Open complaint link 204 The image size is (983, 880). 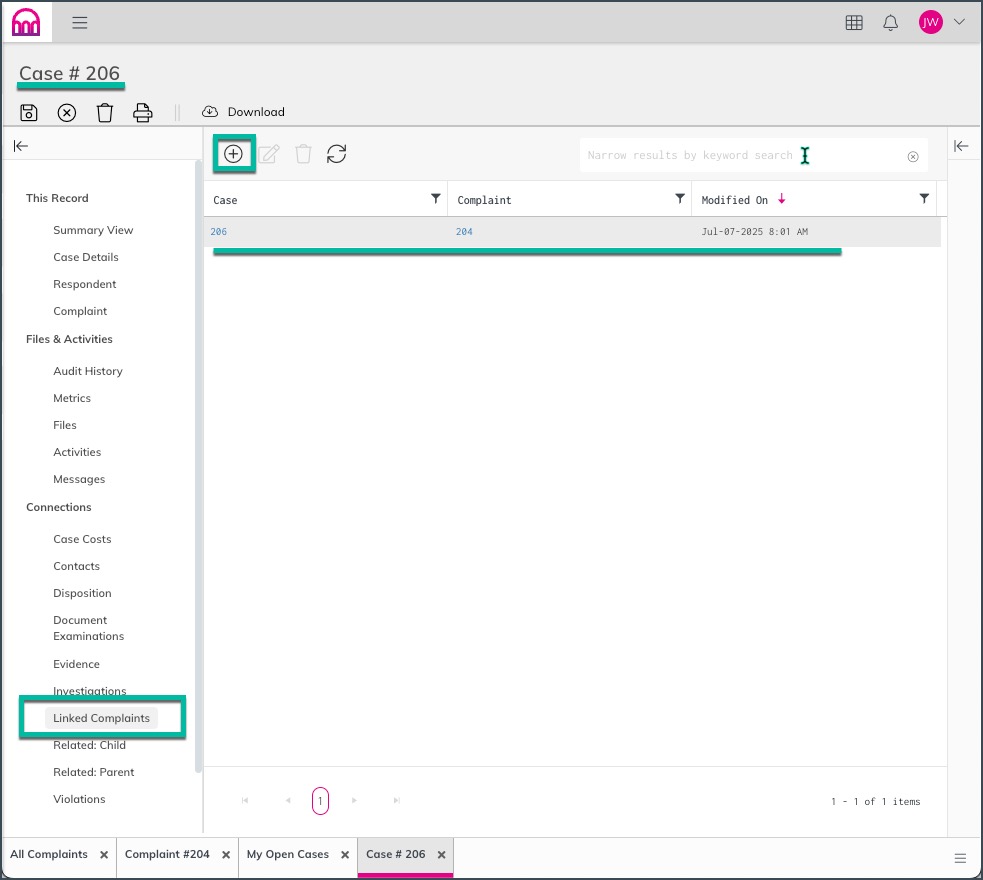tap(464, 232)
